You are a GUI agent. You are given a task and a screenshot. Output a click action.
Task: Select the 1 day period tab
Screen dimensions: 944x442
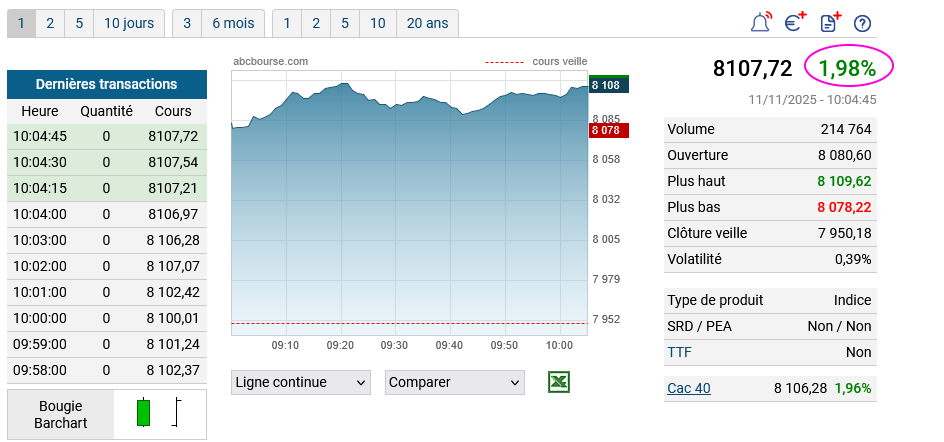click(x=21, y=23)
